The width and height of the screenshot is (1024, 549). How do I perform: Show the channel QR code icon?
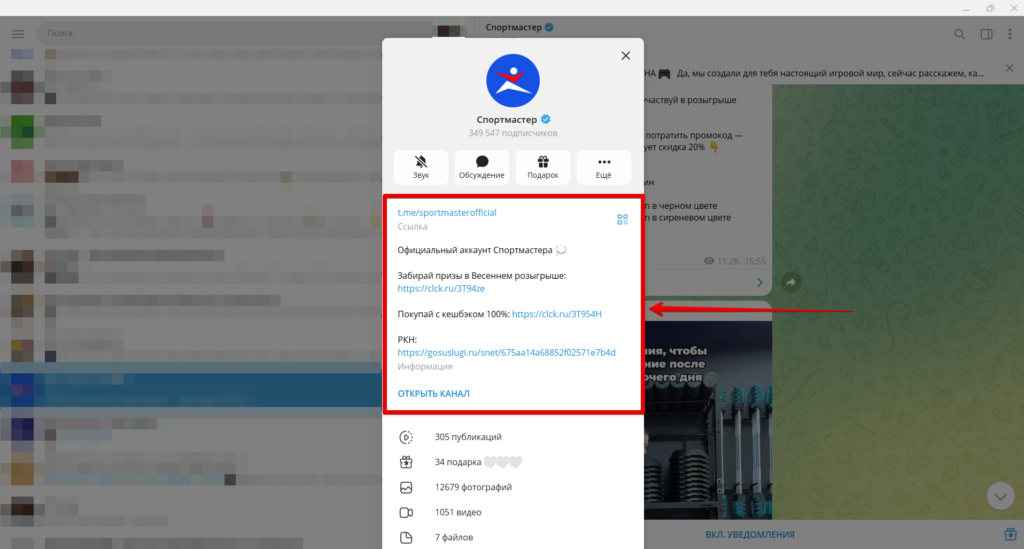(622, 219)
